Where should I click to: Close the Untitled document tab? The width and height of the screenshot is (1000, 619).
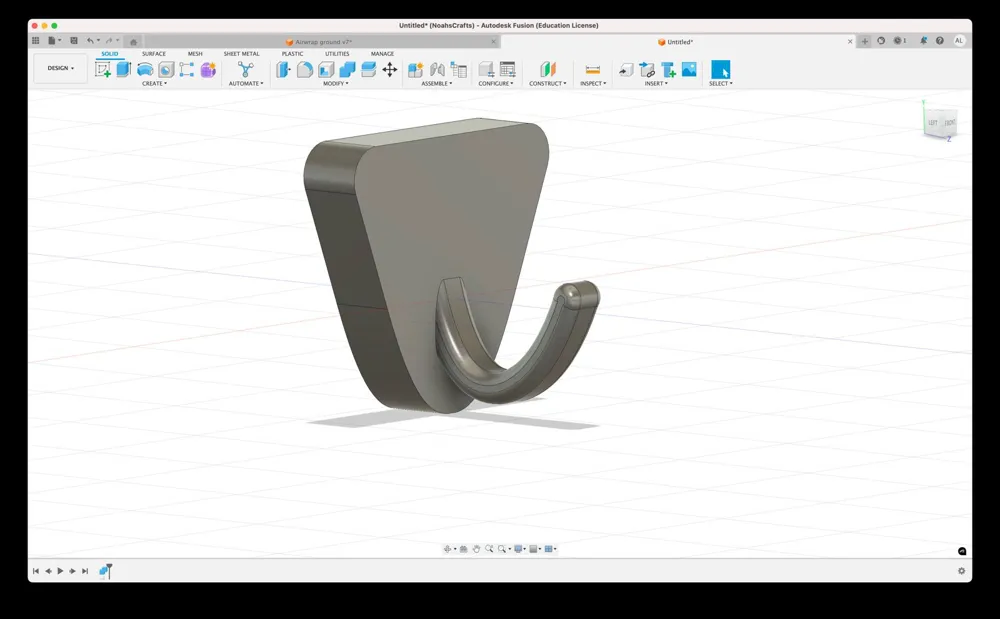pyautogui.click(x=849, y=41)
